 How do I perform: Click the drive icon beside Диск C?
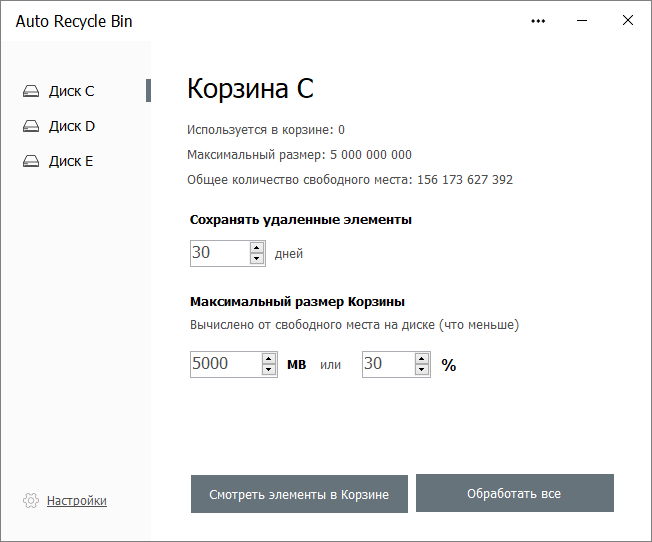click(x=31, y=91)
